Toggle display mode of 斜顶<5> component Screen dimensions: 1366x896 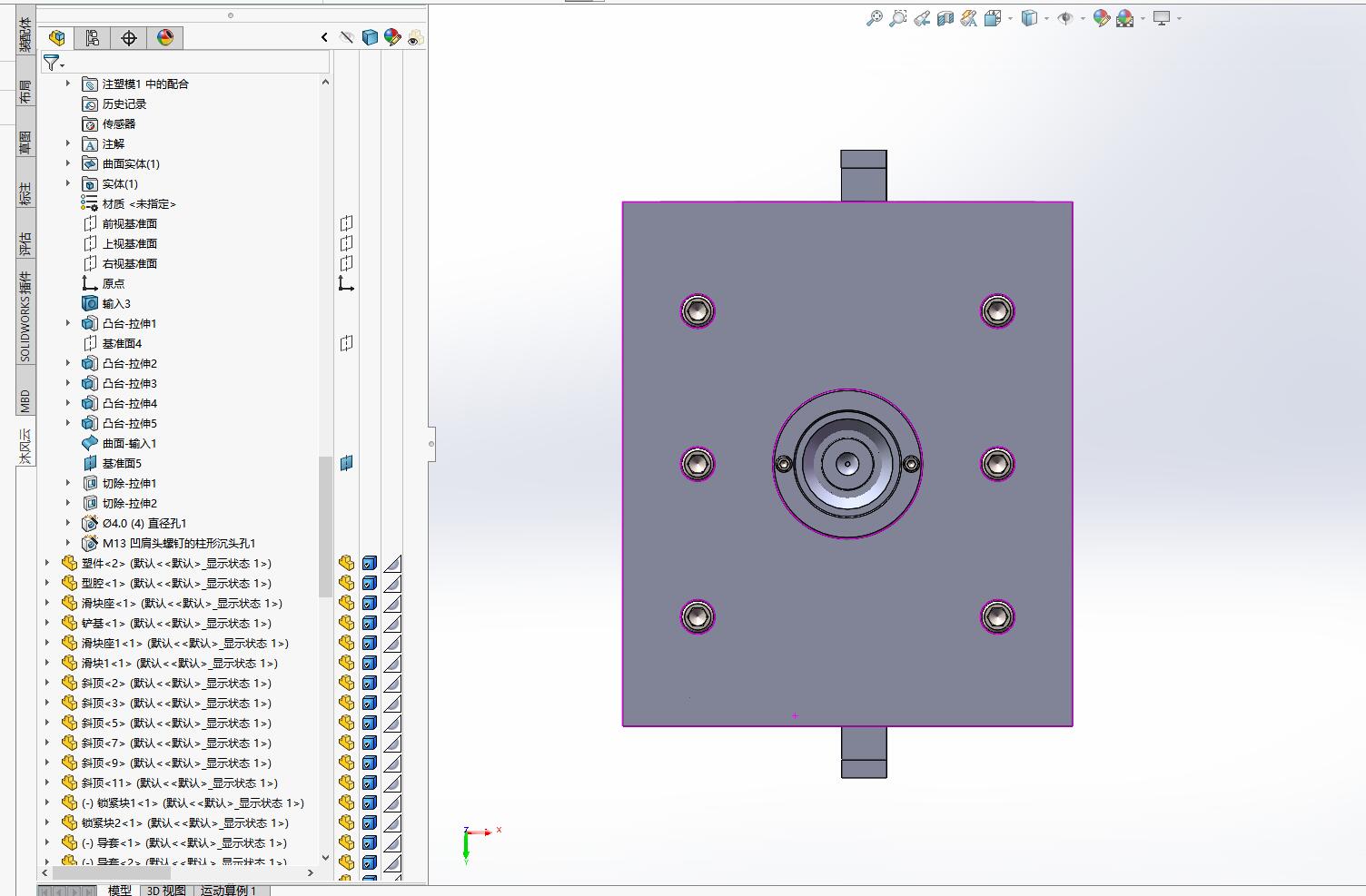click(370, 723)
